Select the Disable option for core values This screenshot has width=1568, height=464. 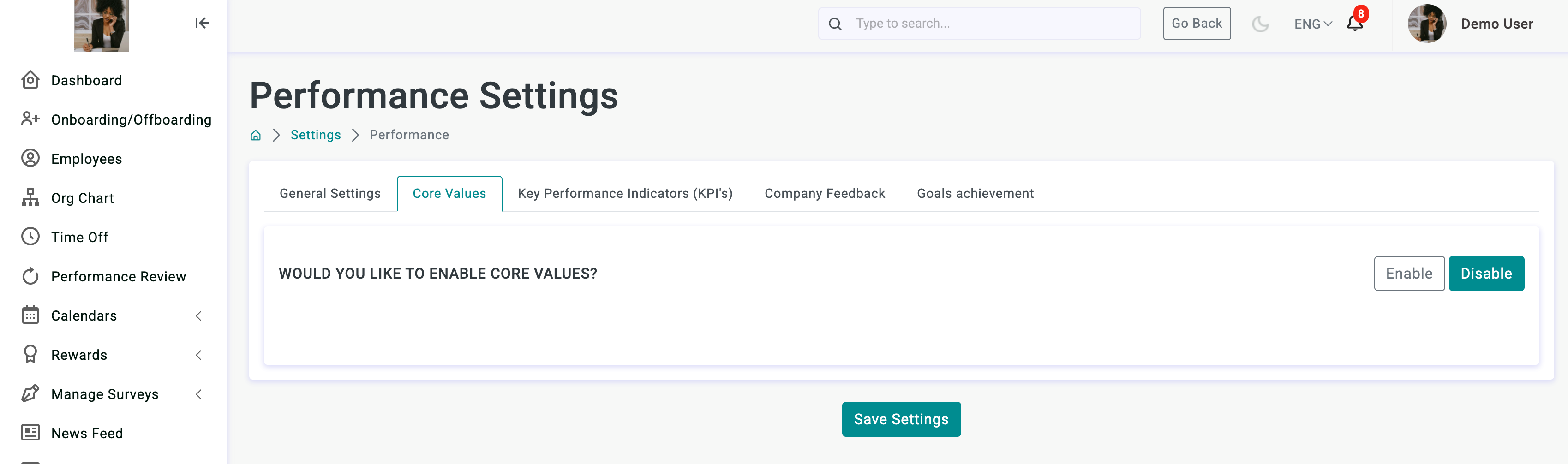point(1486,274)
